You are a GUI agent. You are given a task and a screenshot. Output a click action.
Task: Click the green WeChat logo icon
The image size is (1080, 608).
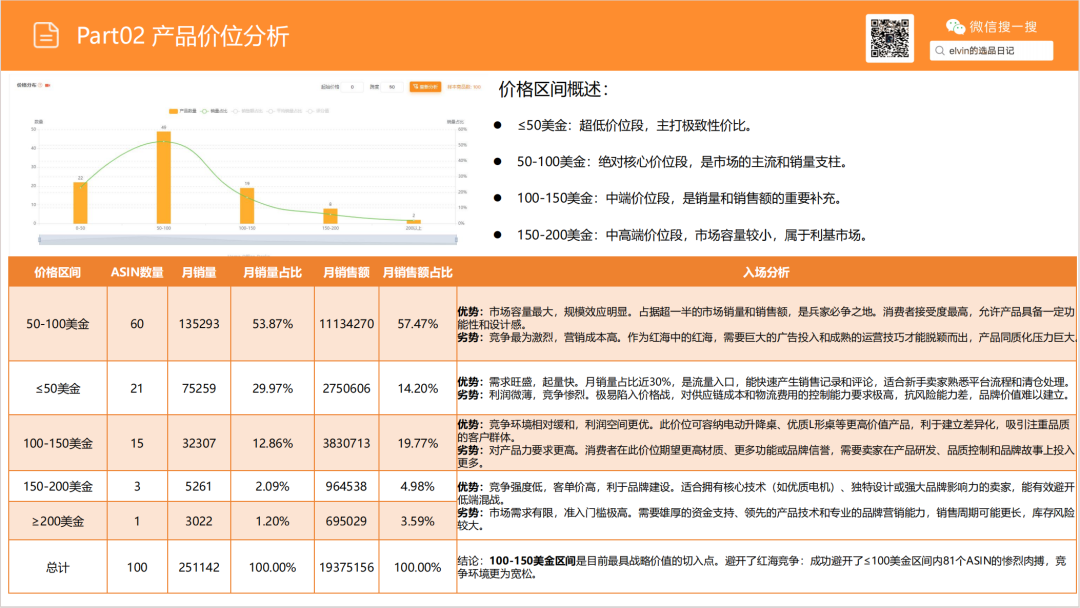click(x=956, y=27)
